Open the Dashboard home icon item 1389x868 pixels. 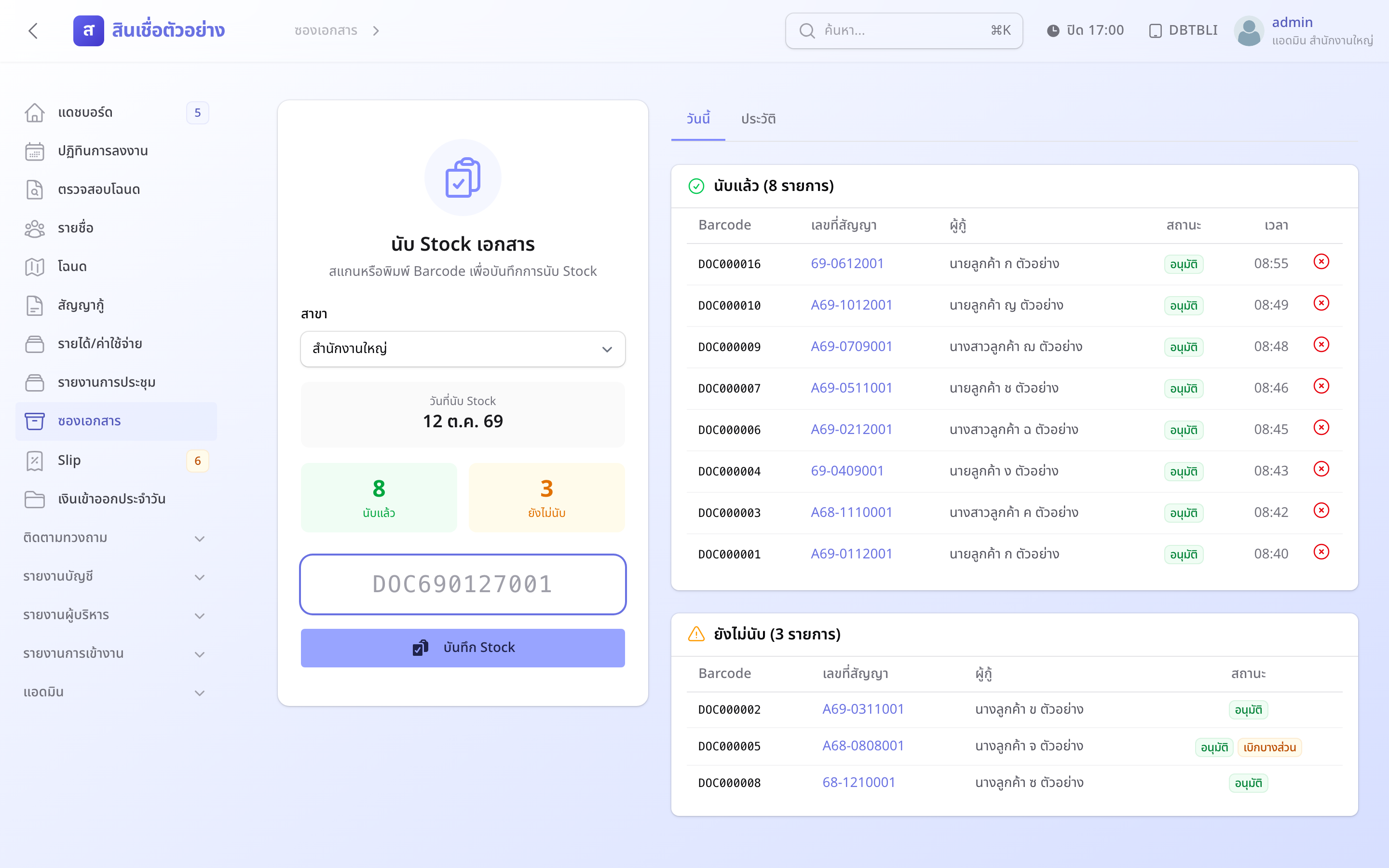point(34,112)
